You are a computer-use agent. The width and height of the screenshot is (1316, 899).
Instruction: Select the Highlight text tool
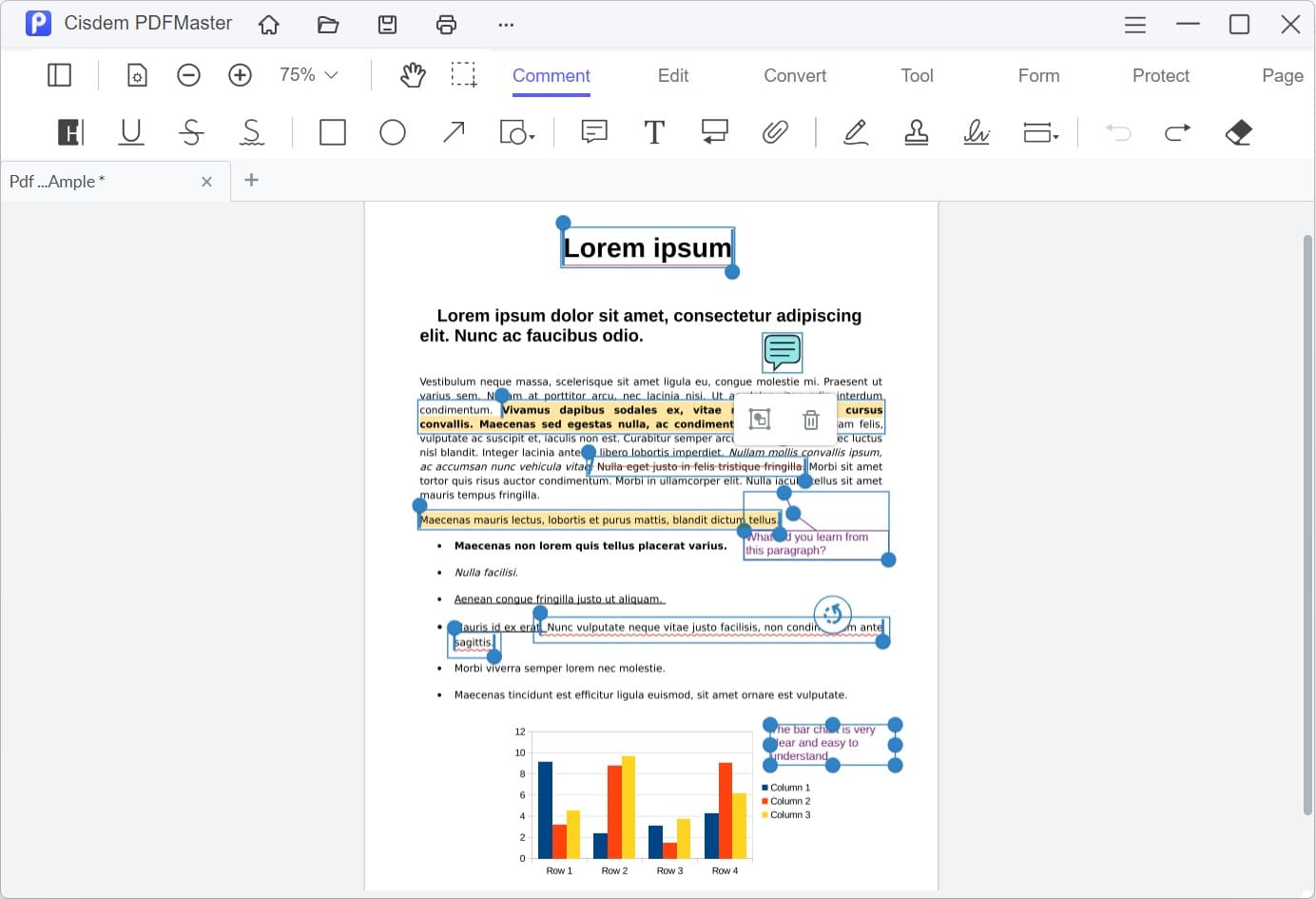(70, 132)
